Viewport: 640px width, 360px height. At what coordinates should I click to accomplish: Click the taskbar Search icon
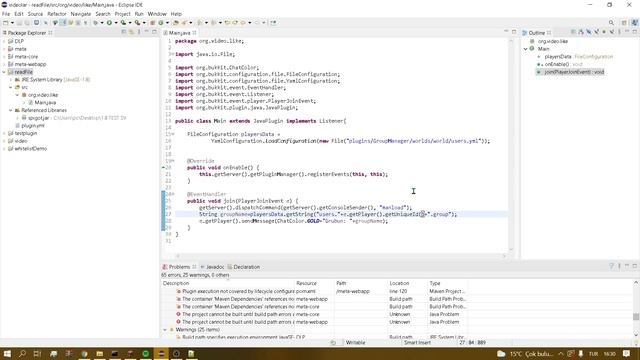[22, 353]
